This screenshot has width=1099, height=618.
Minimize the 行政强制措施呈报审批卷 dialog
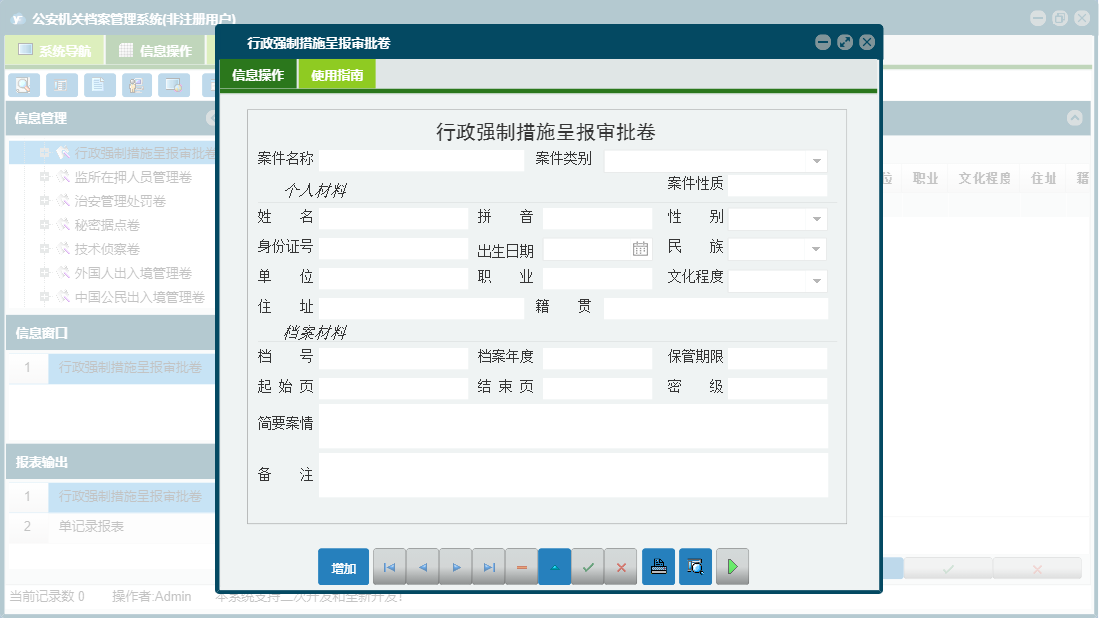tap(823, 43)
